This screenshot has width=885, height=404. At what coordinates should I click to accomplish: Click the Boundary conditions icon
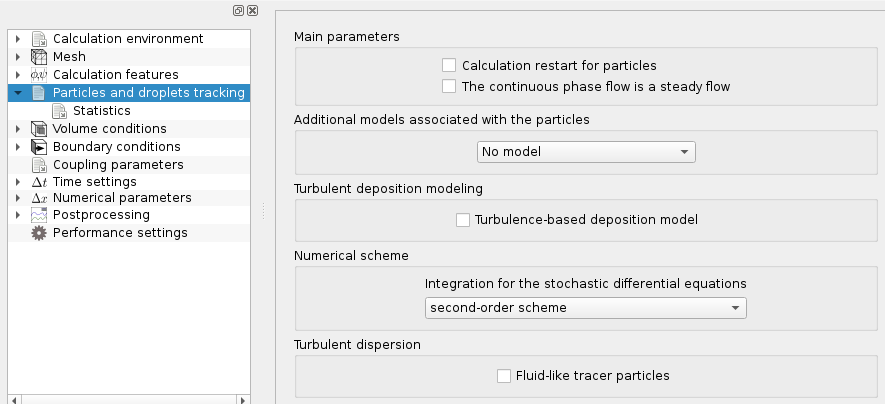point(39,147)
